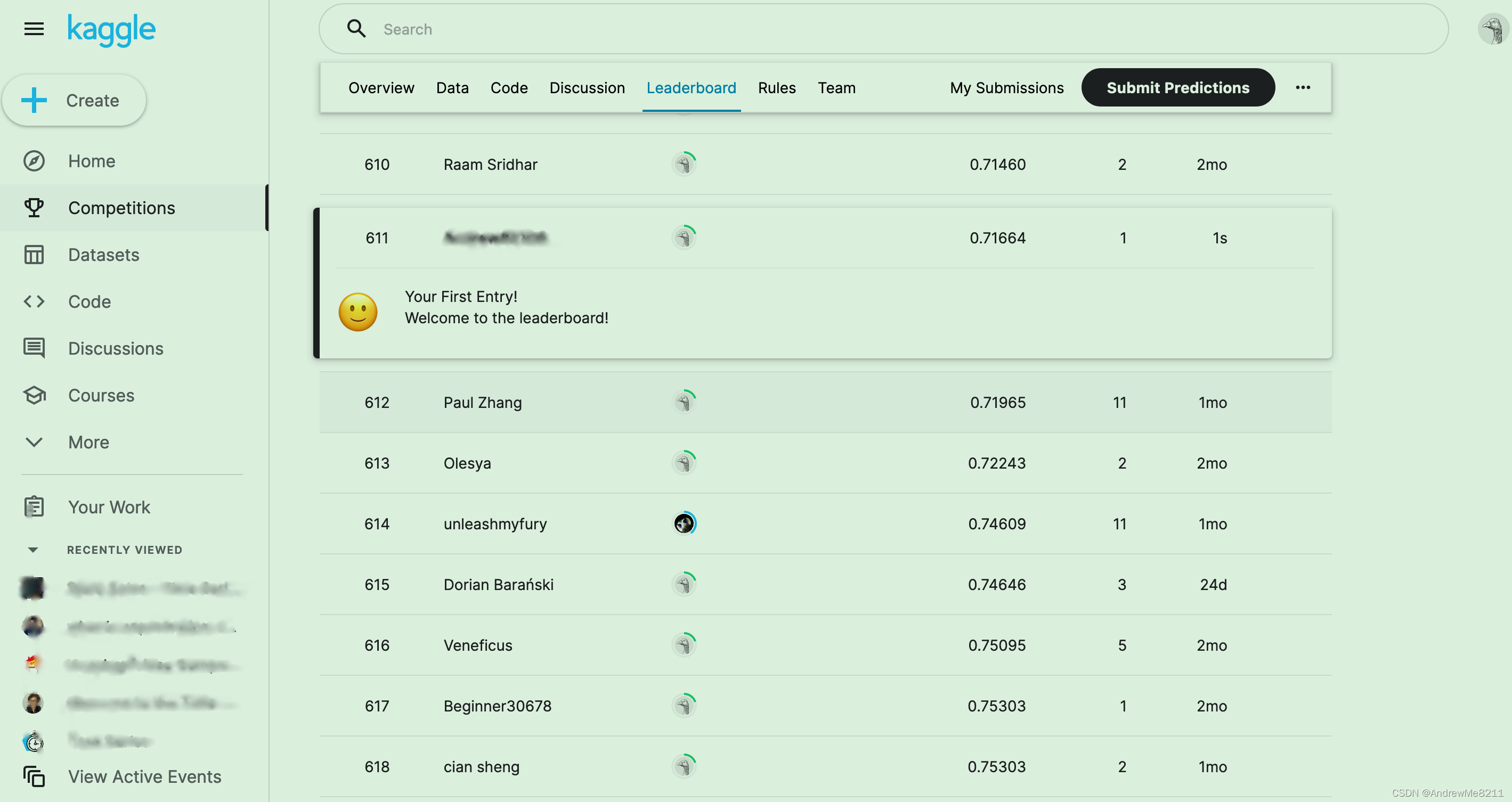Open the three-dot options menu
The height and width of the screenshot is (802, 1512).
(x=1303, y=87)
